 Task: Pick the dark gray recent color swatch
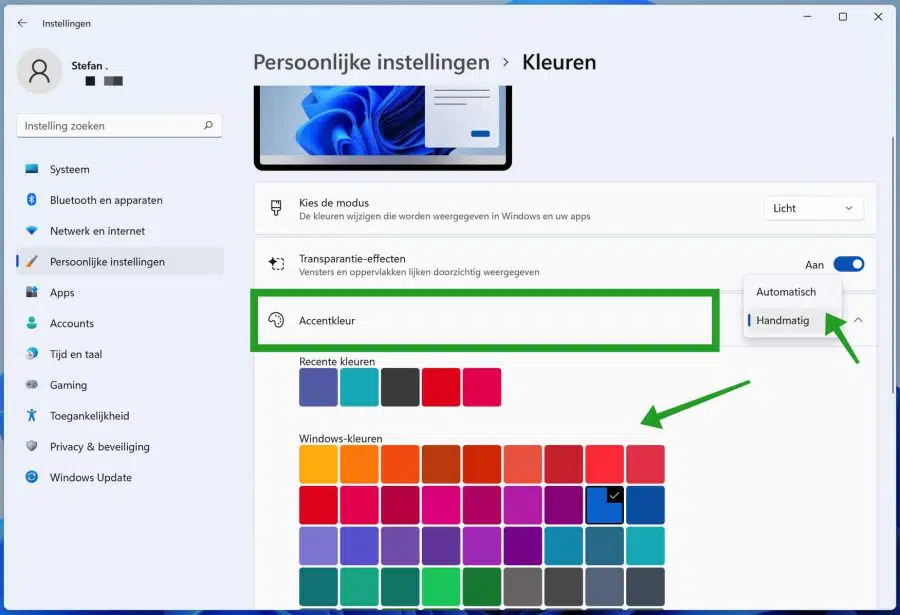(x=399, y=387)
